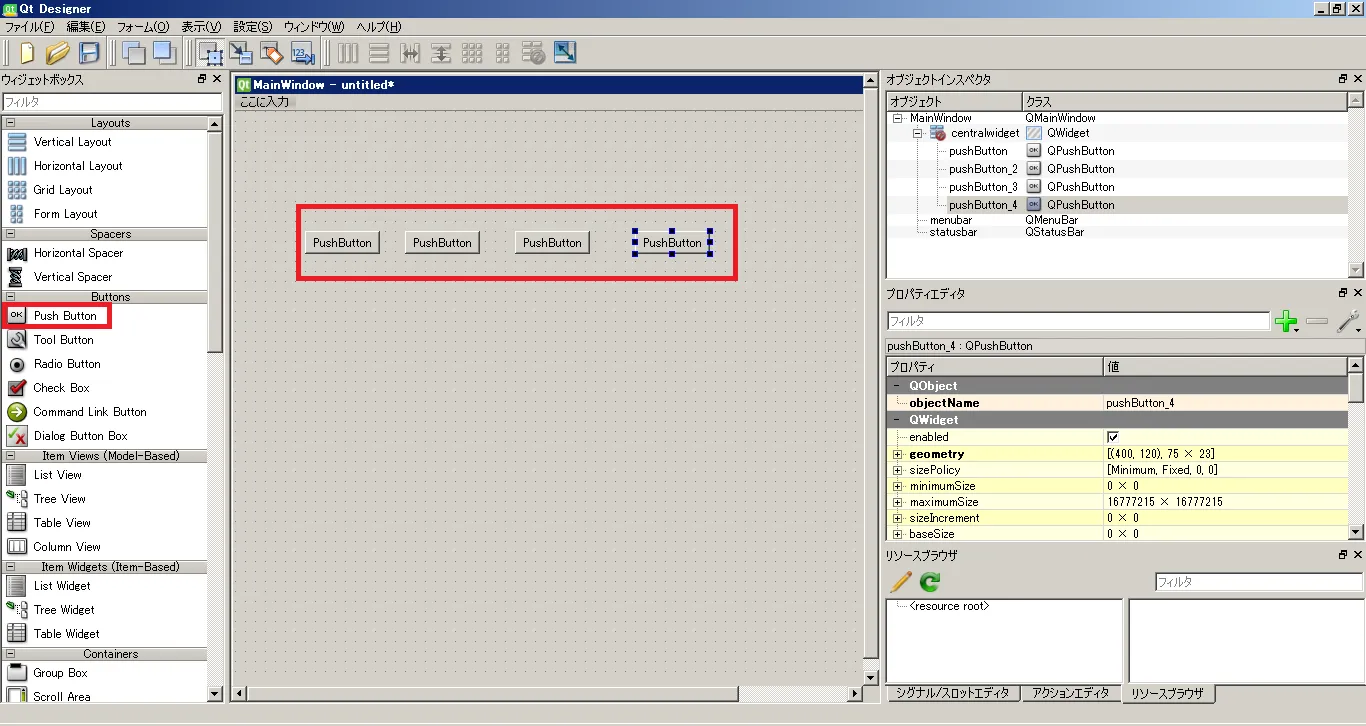The image size is (1366, 726).
Task: Click the Adjust Size toolbar icon
Action: pyautogui.click(x=565, y=53)
